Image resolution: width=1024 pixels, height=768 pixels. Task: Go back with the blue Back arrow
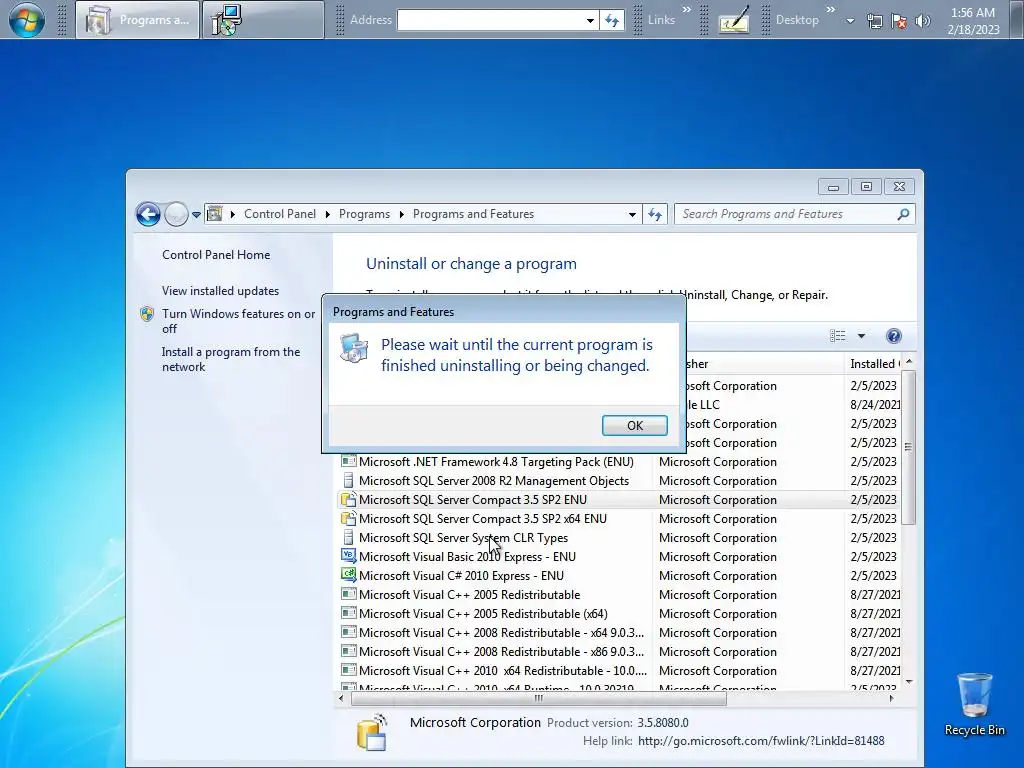click(148, 214)
